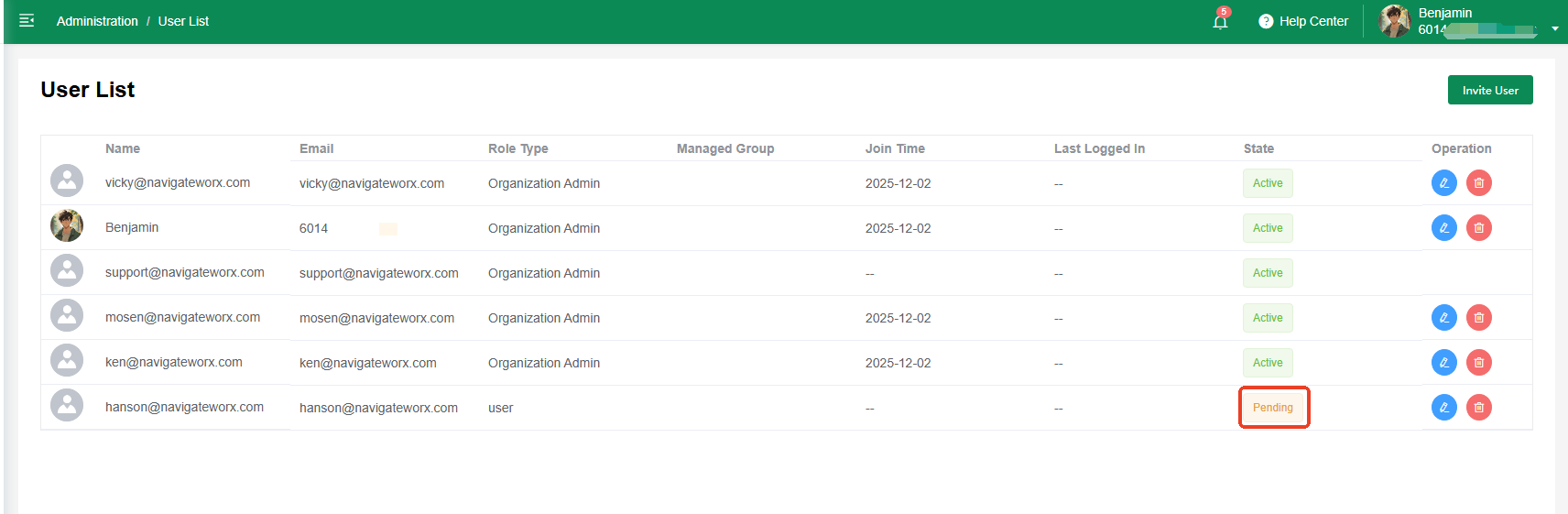The height and width of the screenshot is (514, 1568).
Task: Delete the vicky@navigateworx.com user
Action: (1478, 183)
